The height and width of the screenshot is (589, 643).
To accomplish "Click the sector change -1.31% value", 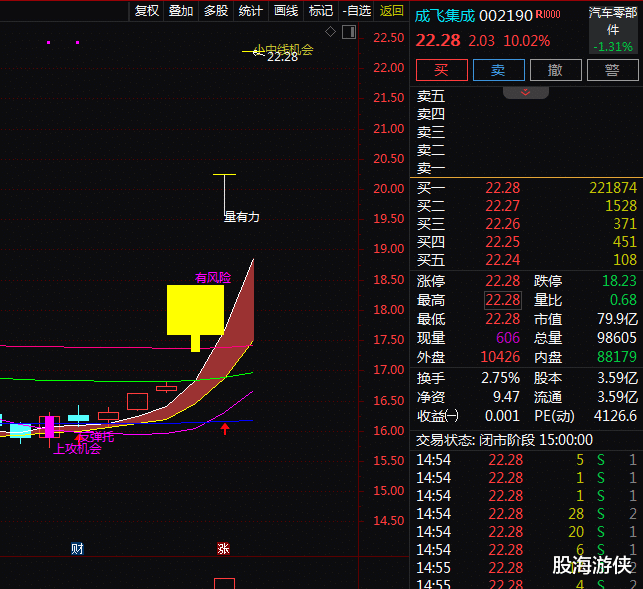I will pyautogui.click(x=613, y=47).
